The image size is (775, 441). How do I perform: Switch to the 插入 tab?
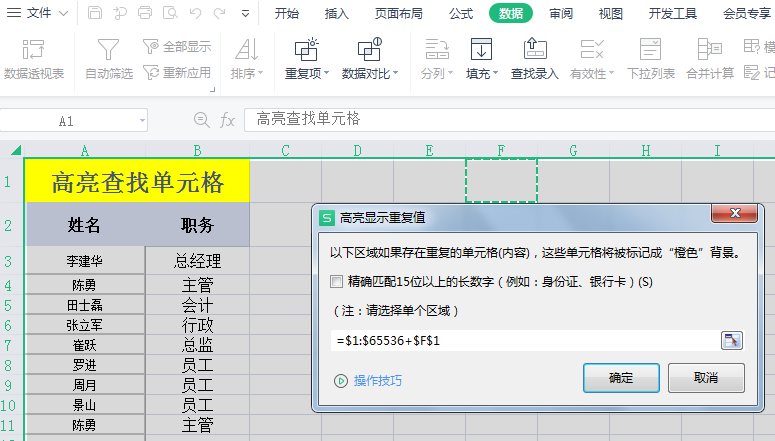tap(337, 13)
